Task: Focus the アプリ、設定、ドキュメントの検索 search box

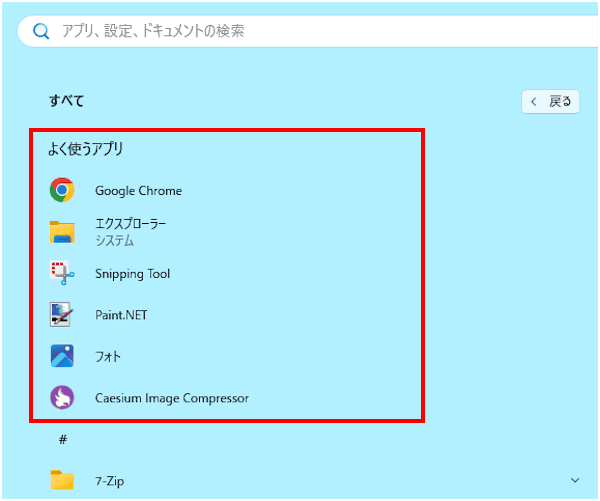Action: click(308, 31)
